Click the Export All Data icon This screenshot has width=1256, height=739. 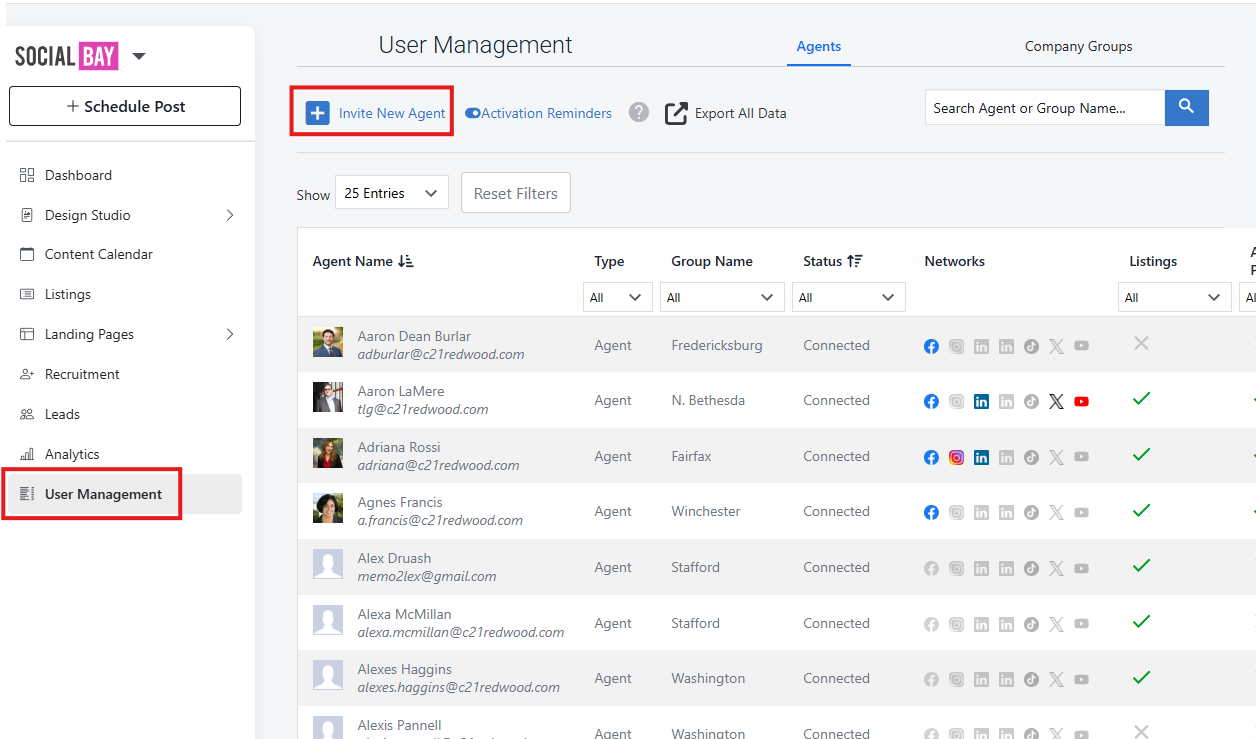point(677,113)
